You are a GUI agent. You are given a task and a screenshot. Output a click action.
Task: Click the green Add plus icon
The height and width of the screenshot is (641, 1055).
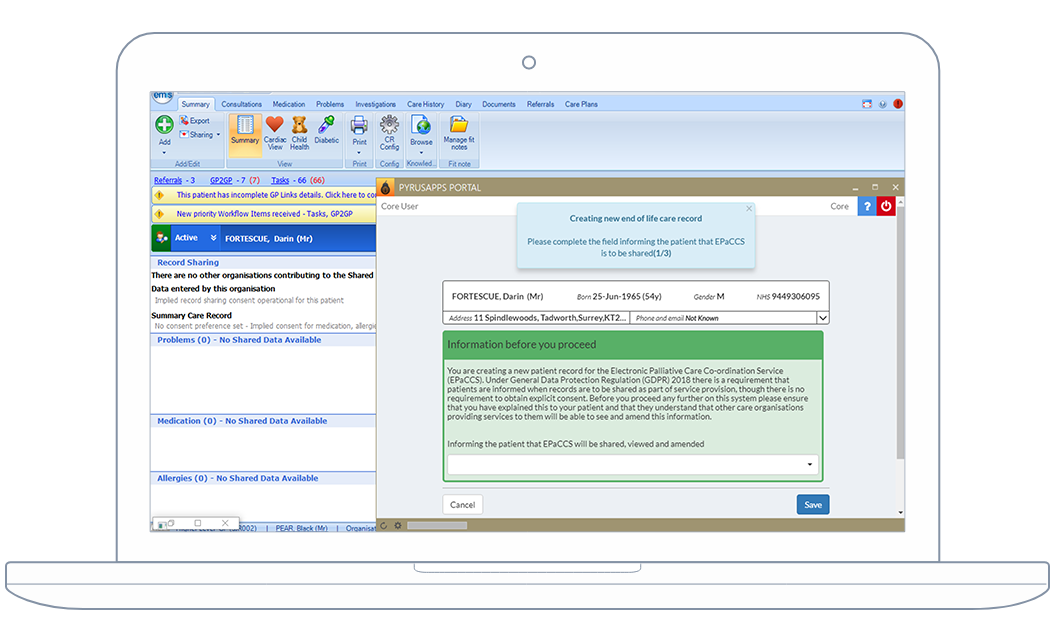[164, 124]
